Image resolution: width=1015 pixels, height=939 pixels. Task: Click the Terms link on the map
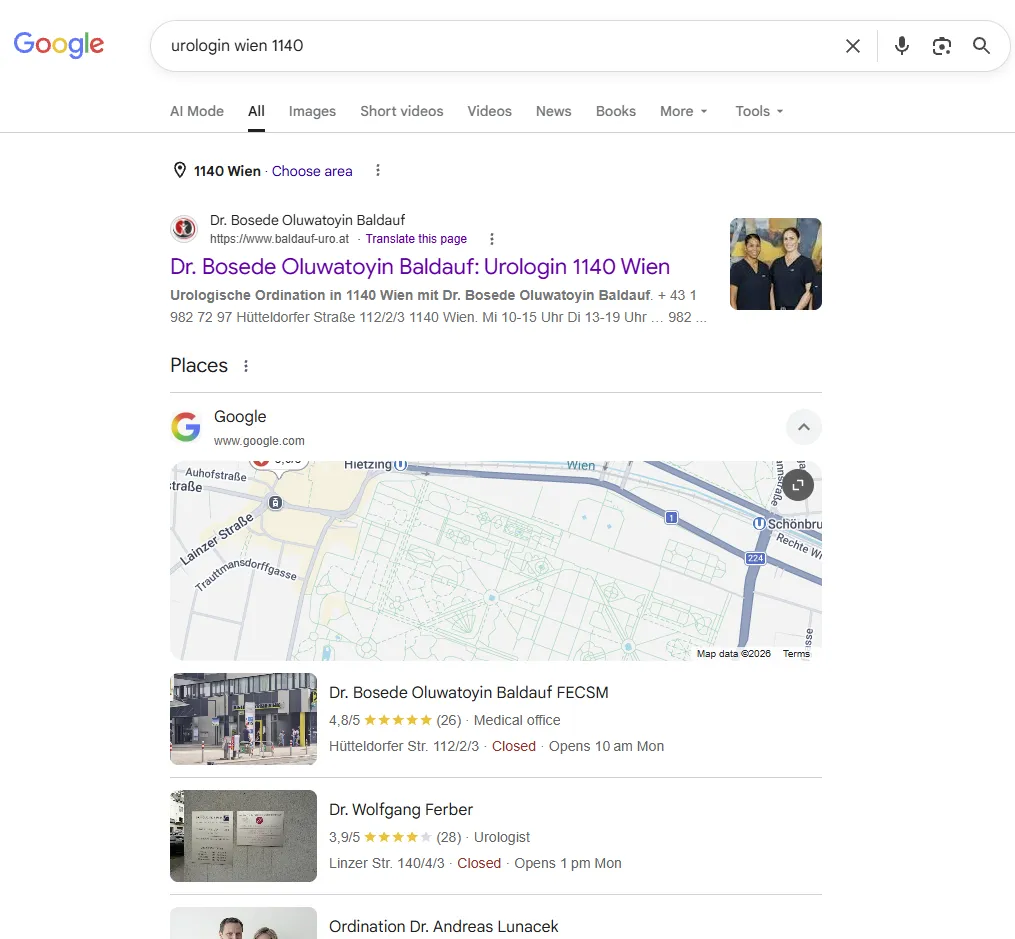coord(796,654)
